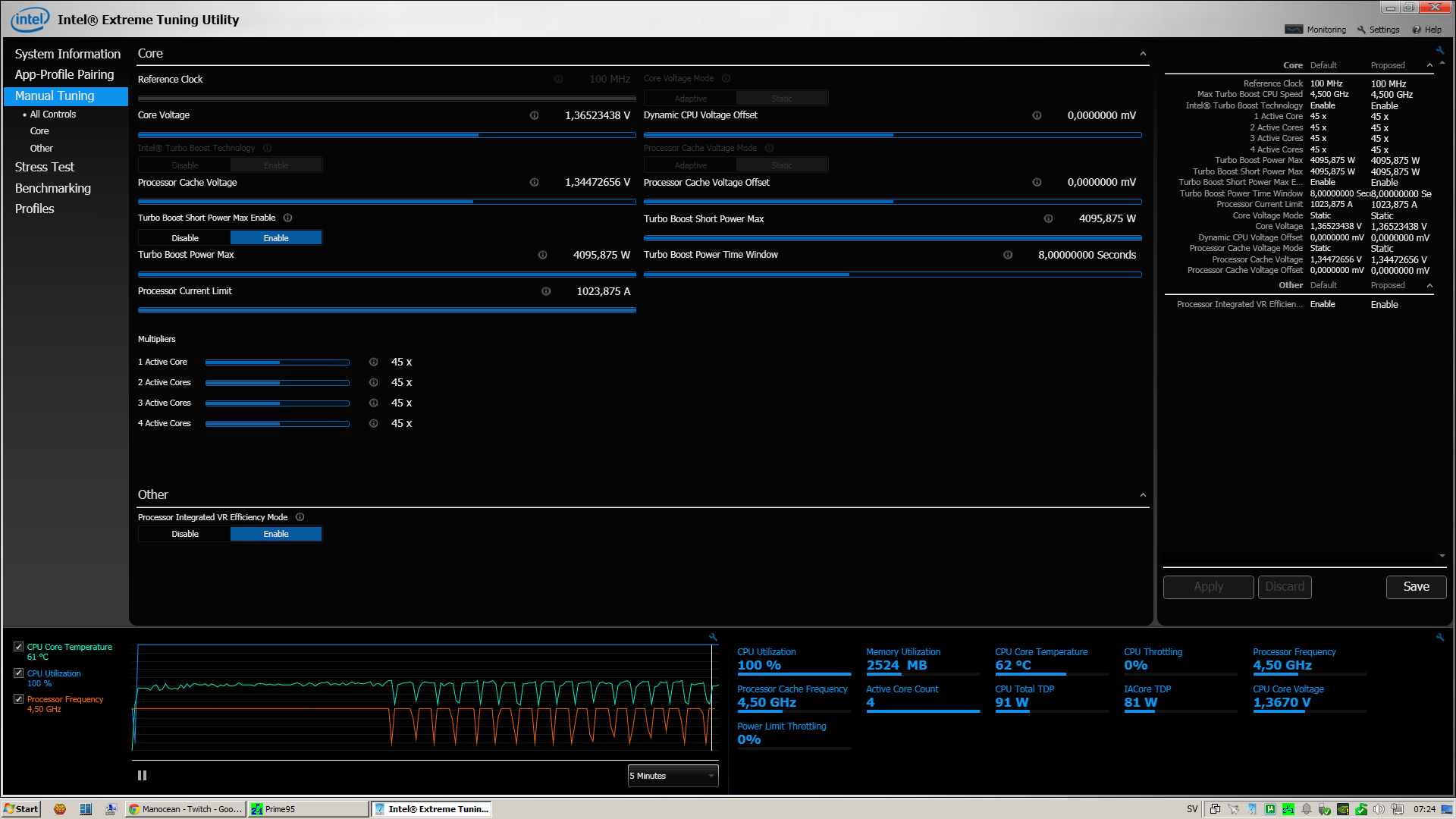Viewport: 1456px width, 819px height.
Task: Open Monitoring view from top bar
Action: pos(1316,30)
